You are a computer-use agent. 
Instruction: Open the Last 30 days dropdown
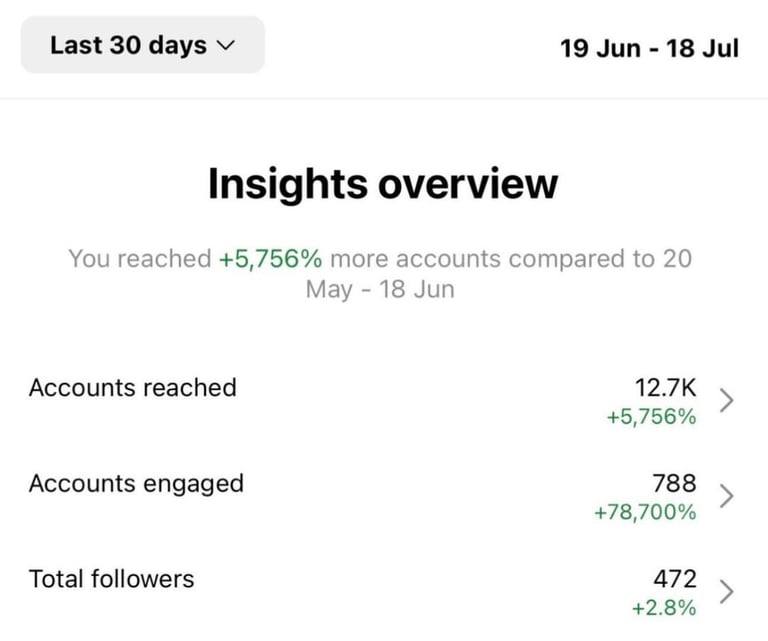tap(143, 45)
